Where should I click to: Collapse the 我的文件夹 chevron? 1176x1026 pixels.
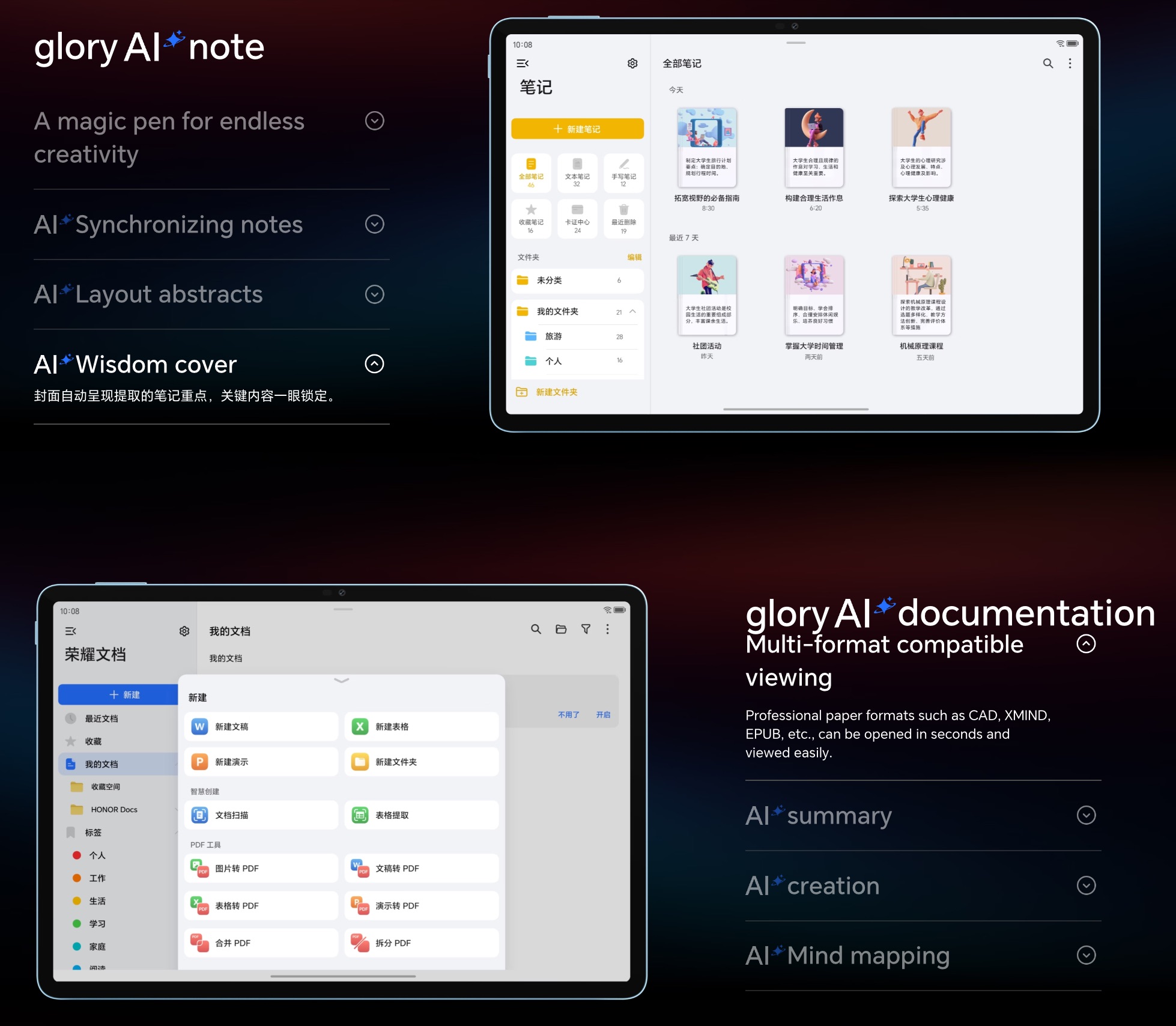click(x=632, y=311)
